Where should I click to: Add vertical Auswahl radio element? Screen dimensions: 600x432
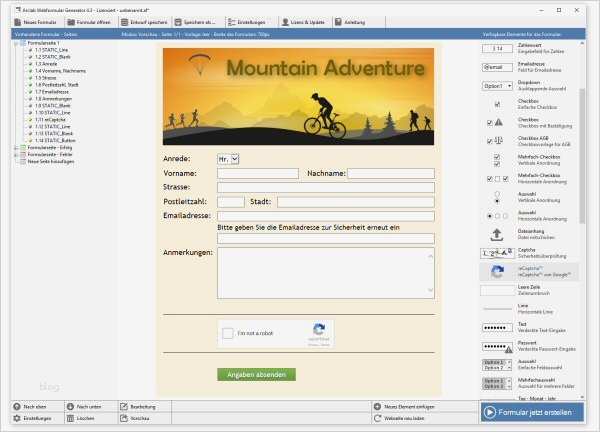click(528, 197)
